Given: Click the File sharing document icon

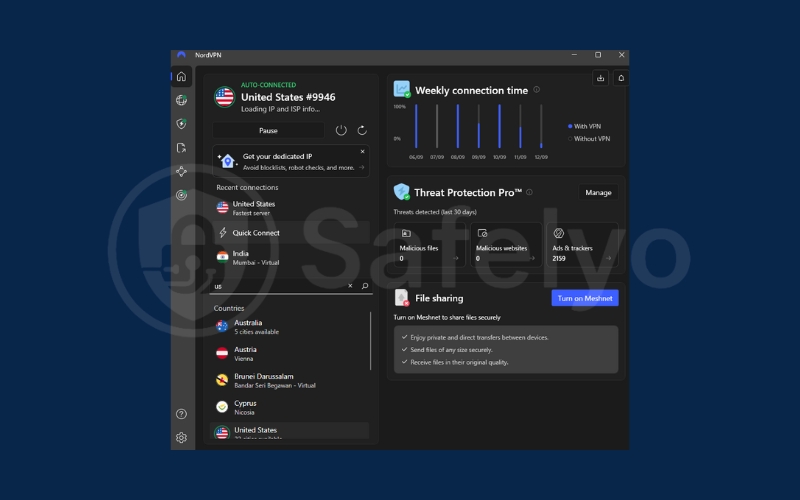Looking at the screenshot, I should coord(402,297).
